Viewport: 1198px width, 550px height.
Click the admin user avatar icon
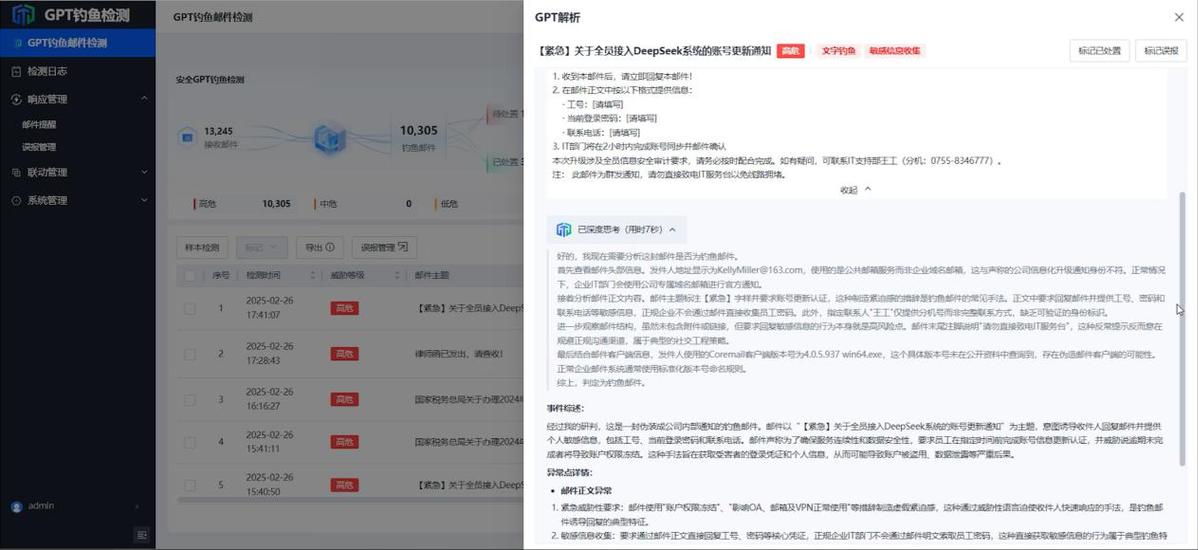coord(16,506)
